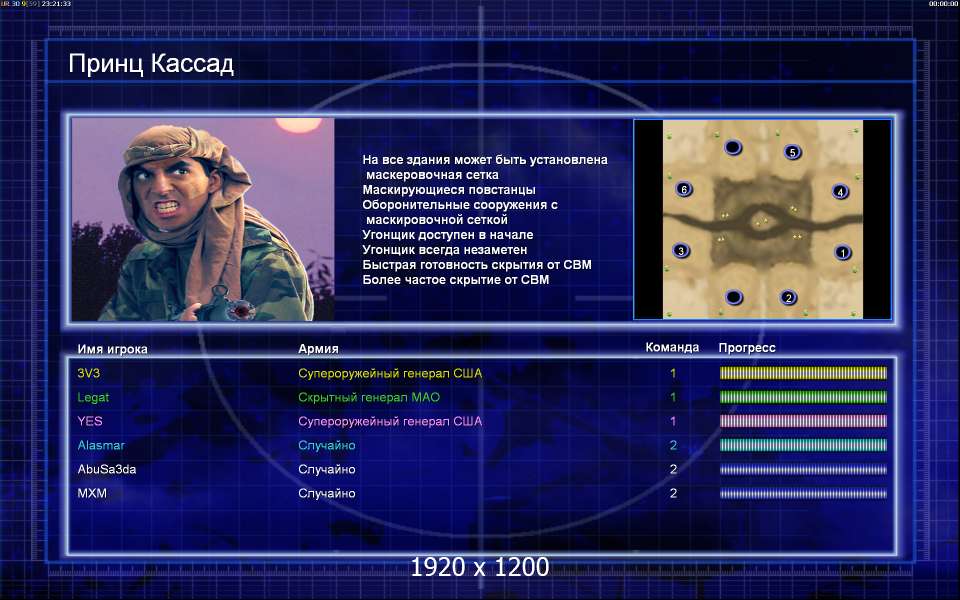The width and height of the screenshot is (960, 600).
Task: Click the 'Армия' column header
Action: pyautogui.click(x=318, y=349)
